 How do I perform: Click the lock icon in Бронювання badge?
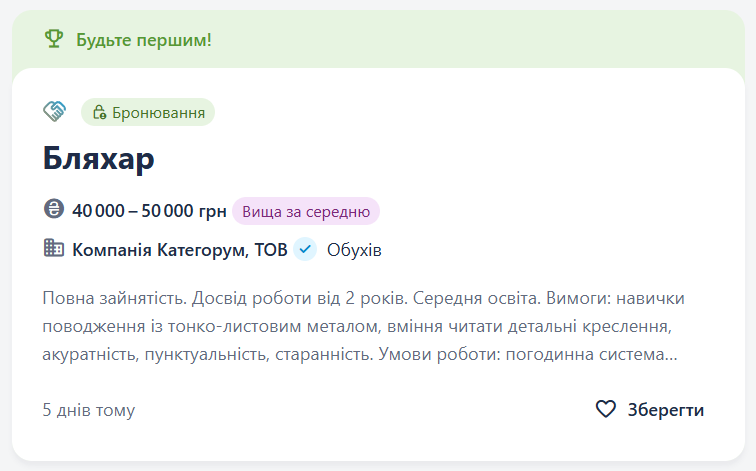[99, 112]
